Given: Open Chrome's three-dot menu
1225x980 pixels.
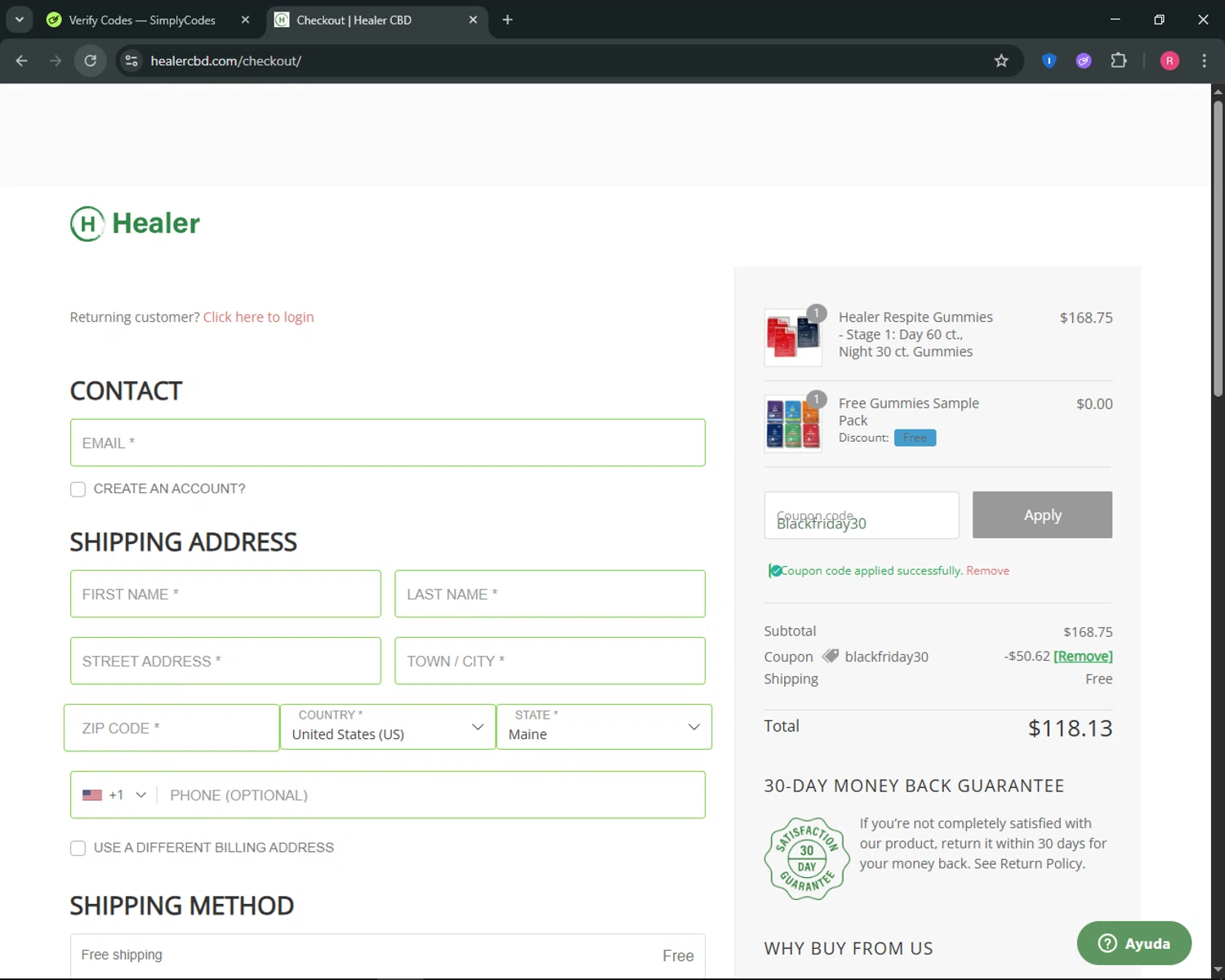Looking at the screenshot, I should pyautogui.click(x=1204, y=60).
